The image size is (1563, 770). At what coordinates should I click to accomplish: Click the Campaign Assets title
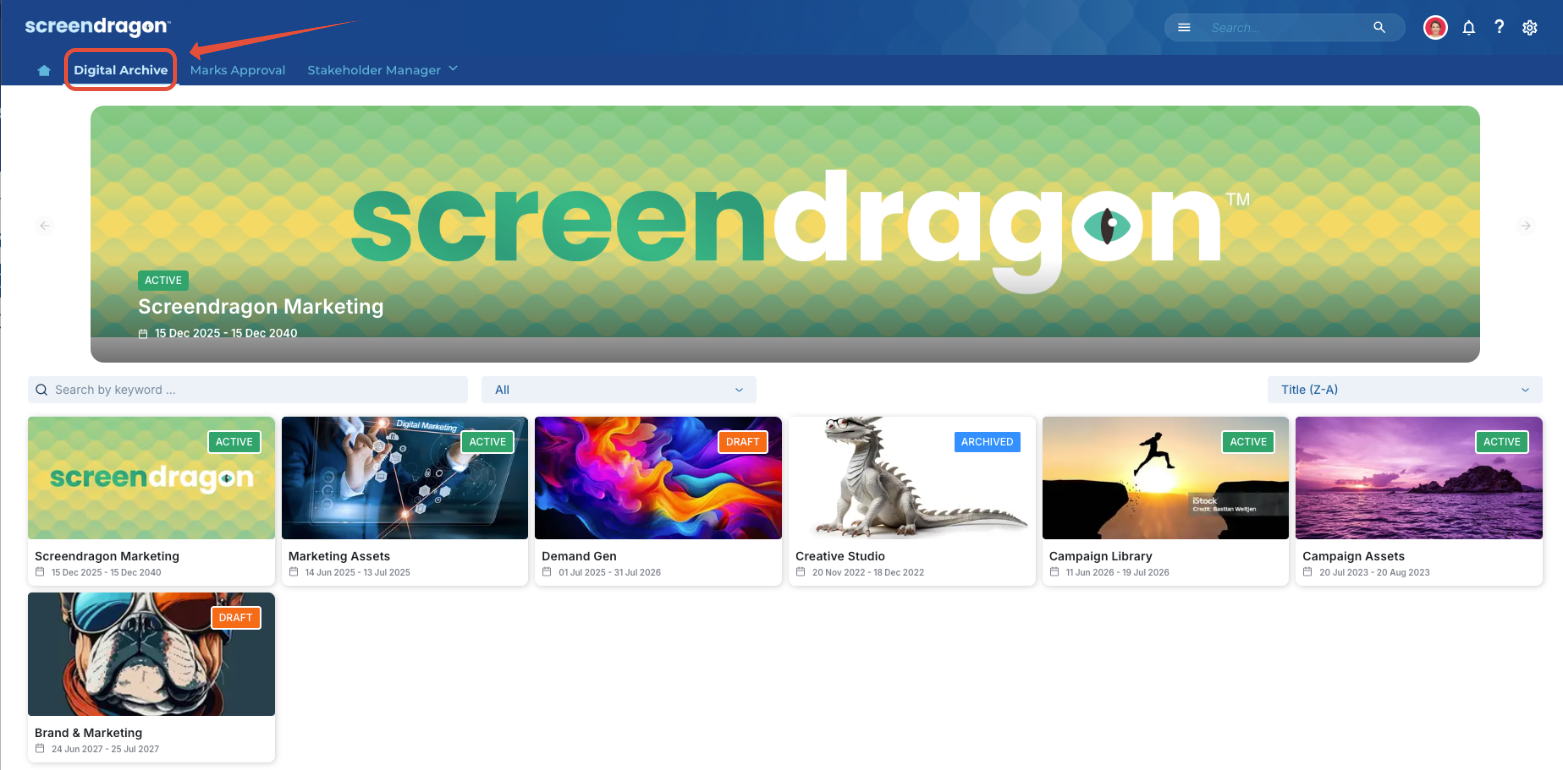click(1353, 556)
